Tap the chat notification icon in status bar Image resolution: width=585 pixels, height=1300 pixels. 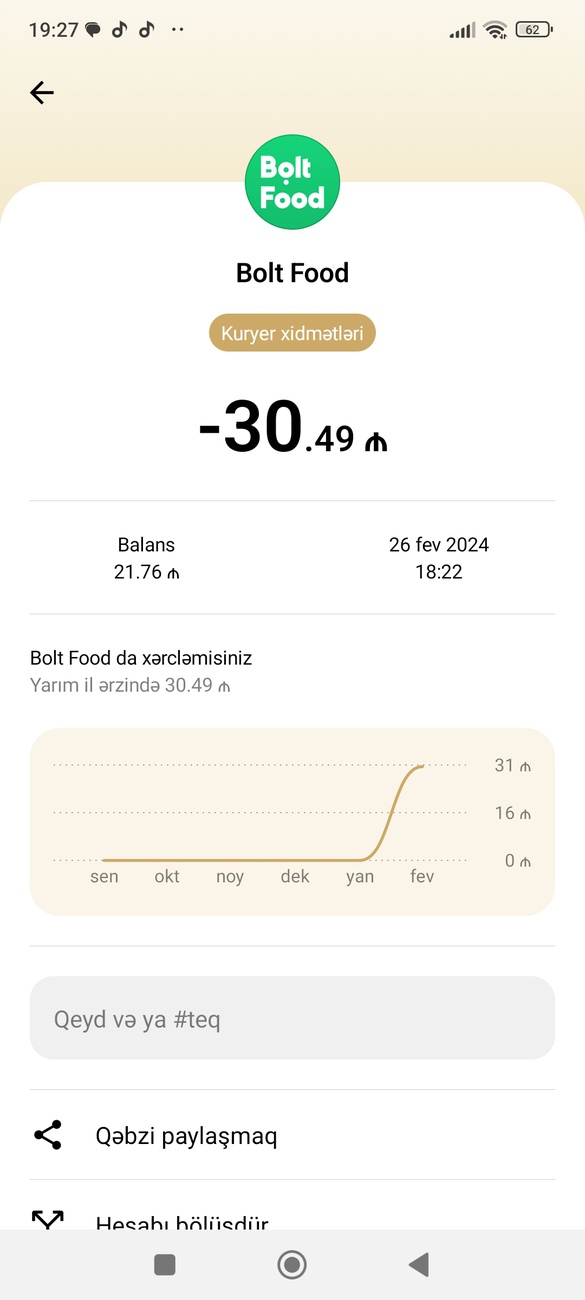click(93, 30)
